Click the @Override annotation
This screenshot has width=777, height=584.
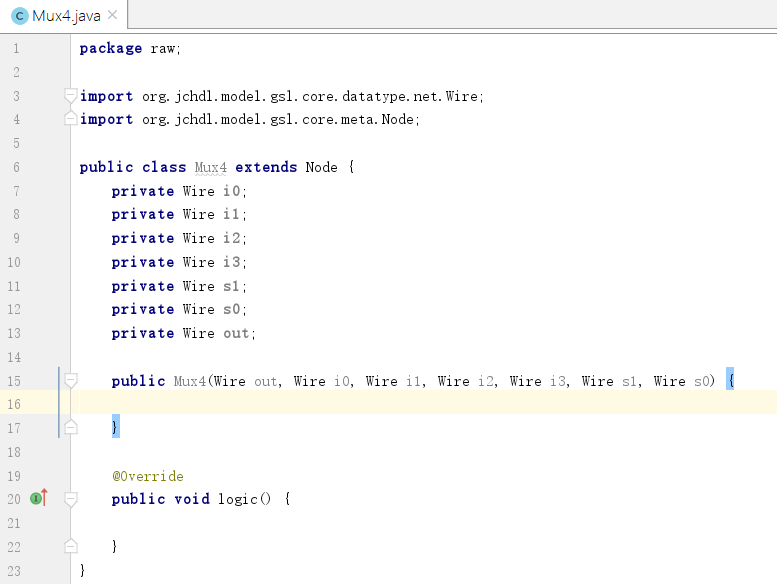point(147,476)
